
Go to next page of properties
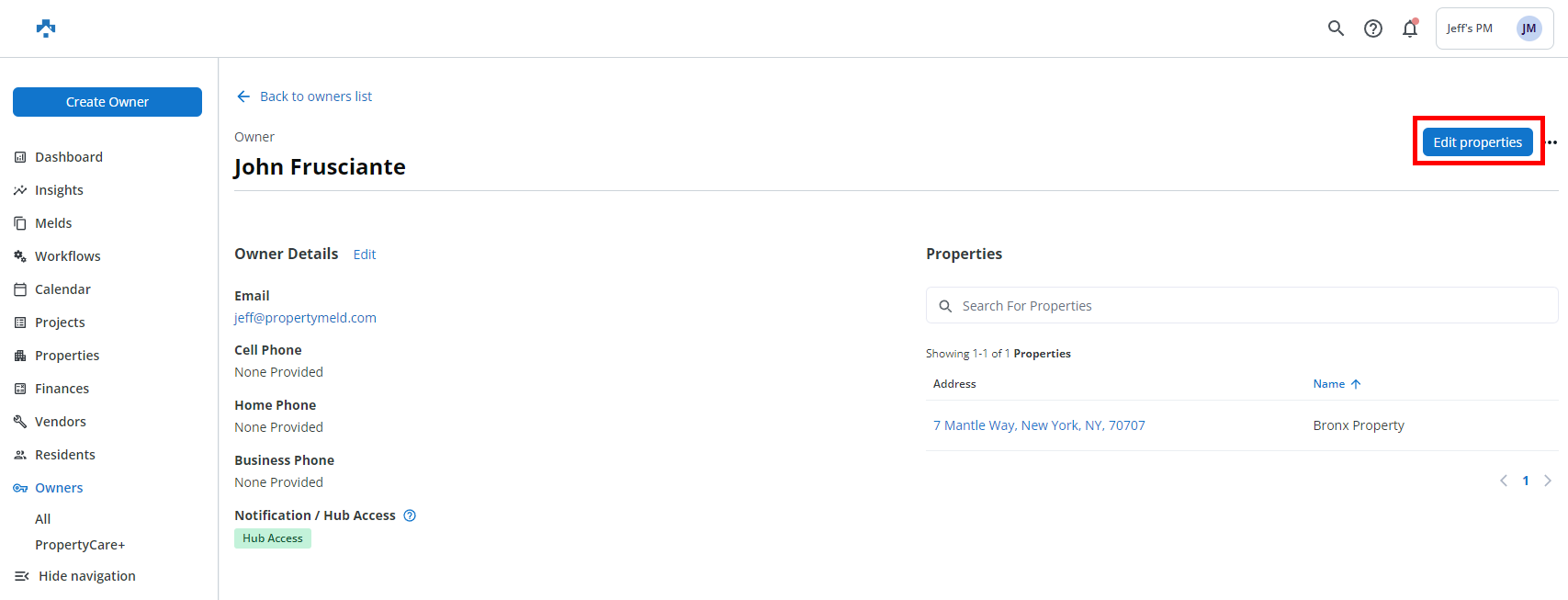(1548, 481)
